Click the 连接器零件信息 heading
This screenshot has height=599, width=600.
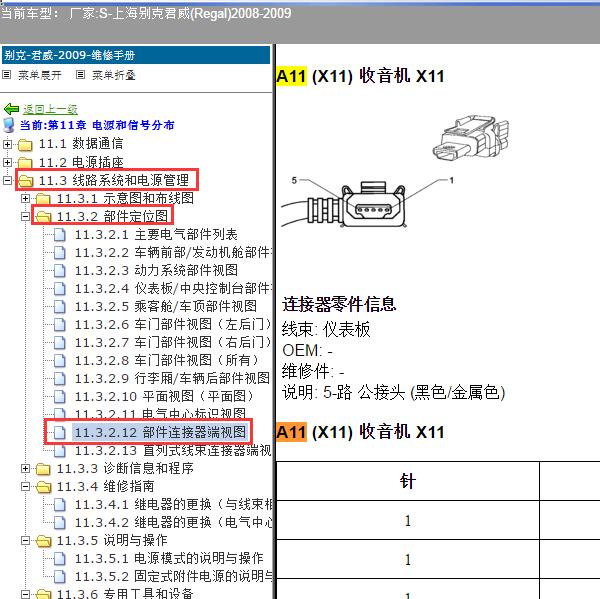[x=339, y=305]
